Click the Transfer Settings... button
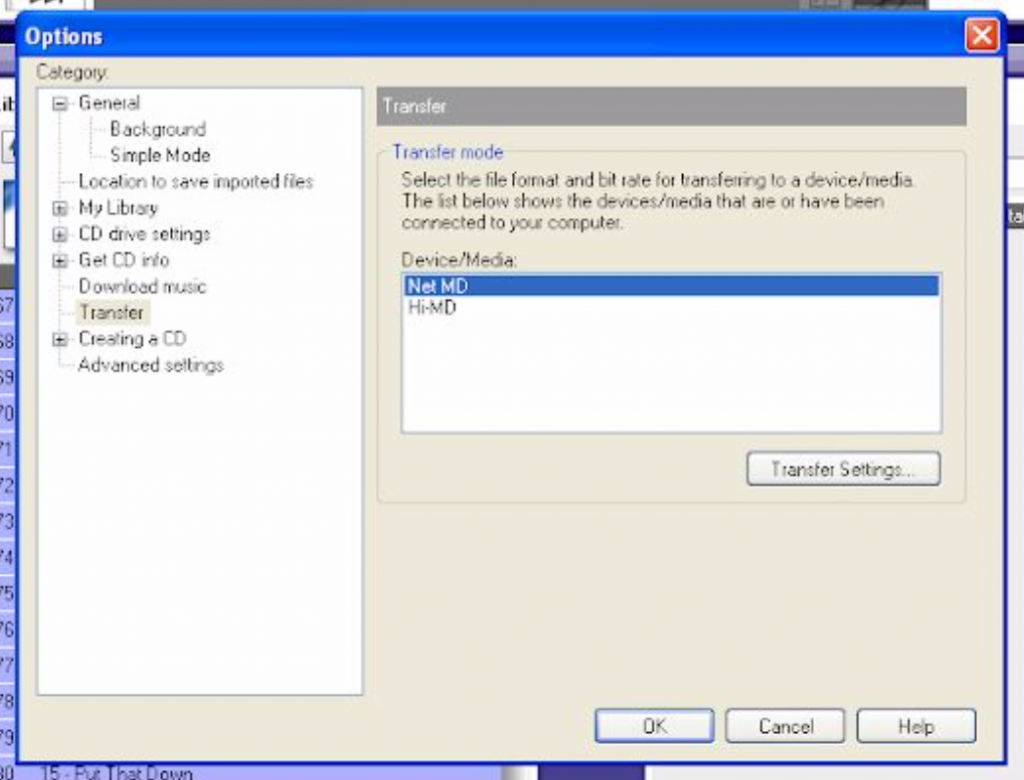The image size is (1024, 780). 842,469
